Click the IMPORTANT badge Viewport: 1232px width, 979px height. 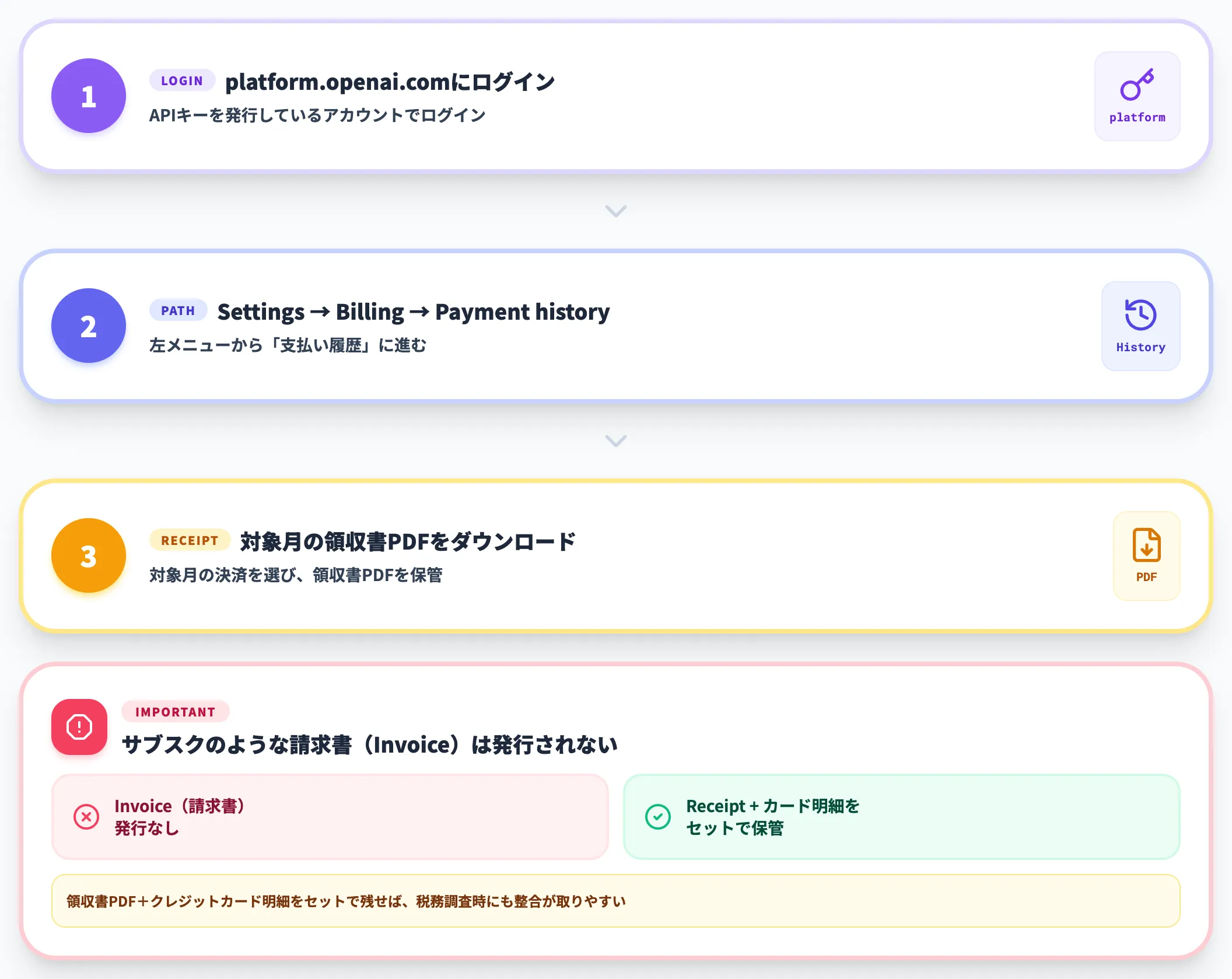coord(176,712)
